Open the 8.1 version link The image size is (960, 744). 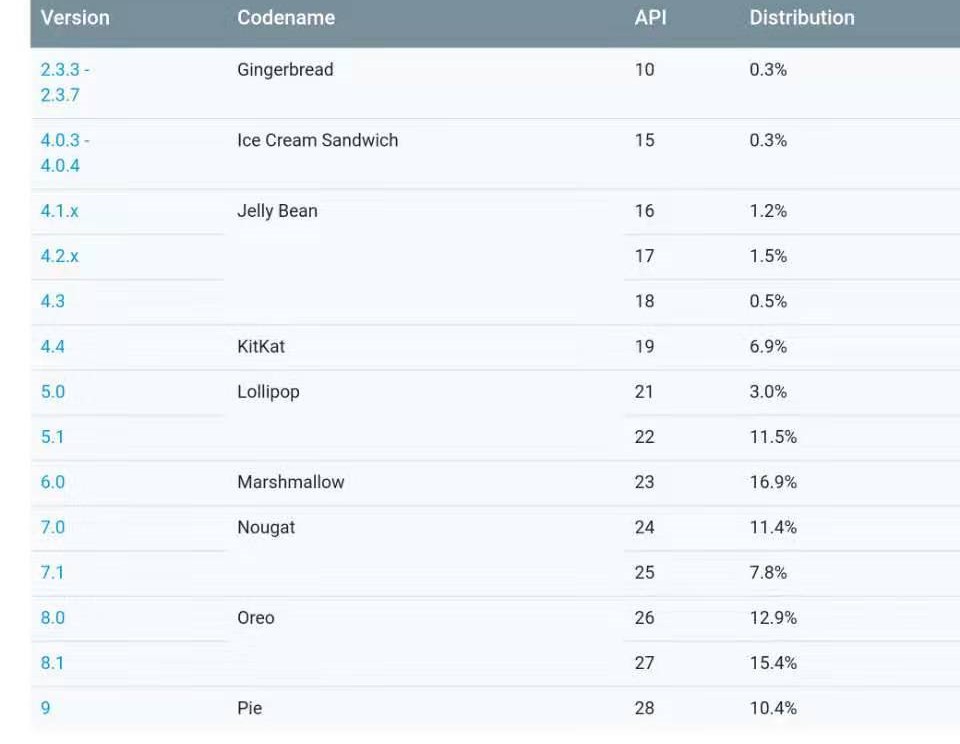coord(53,662)
